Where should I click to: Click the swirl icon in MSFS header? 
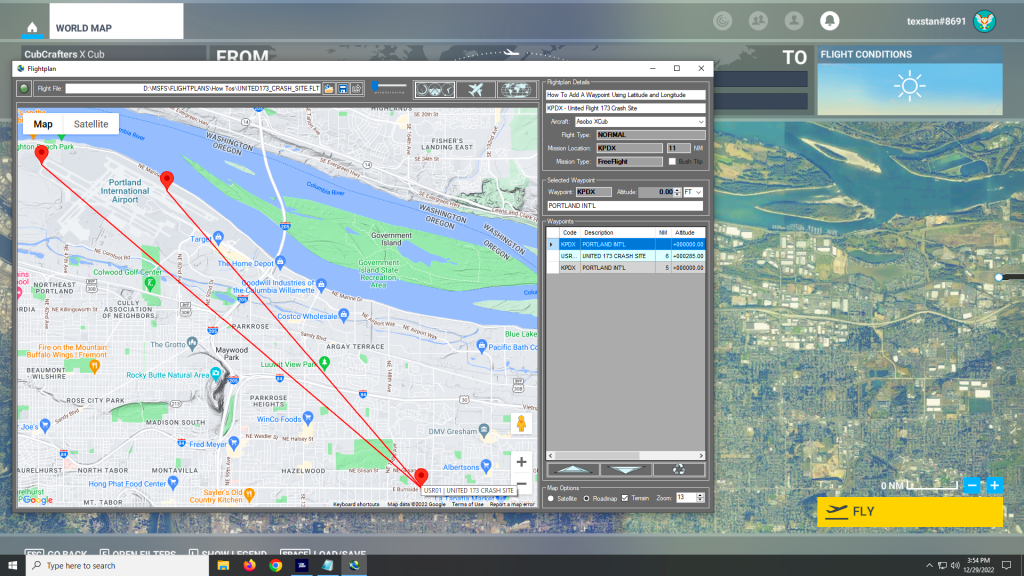point(723,21)
